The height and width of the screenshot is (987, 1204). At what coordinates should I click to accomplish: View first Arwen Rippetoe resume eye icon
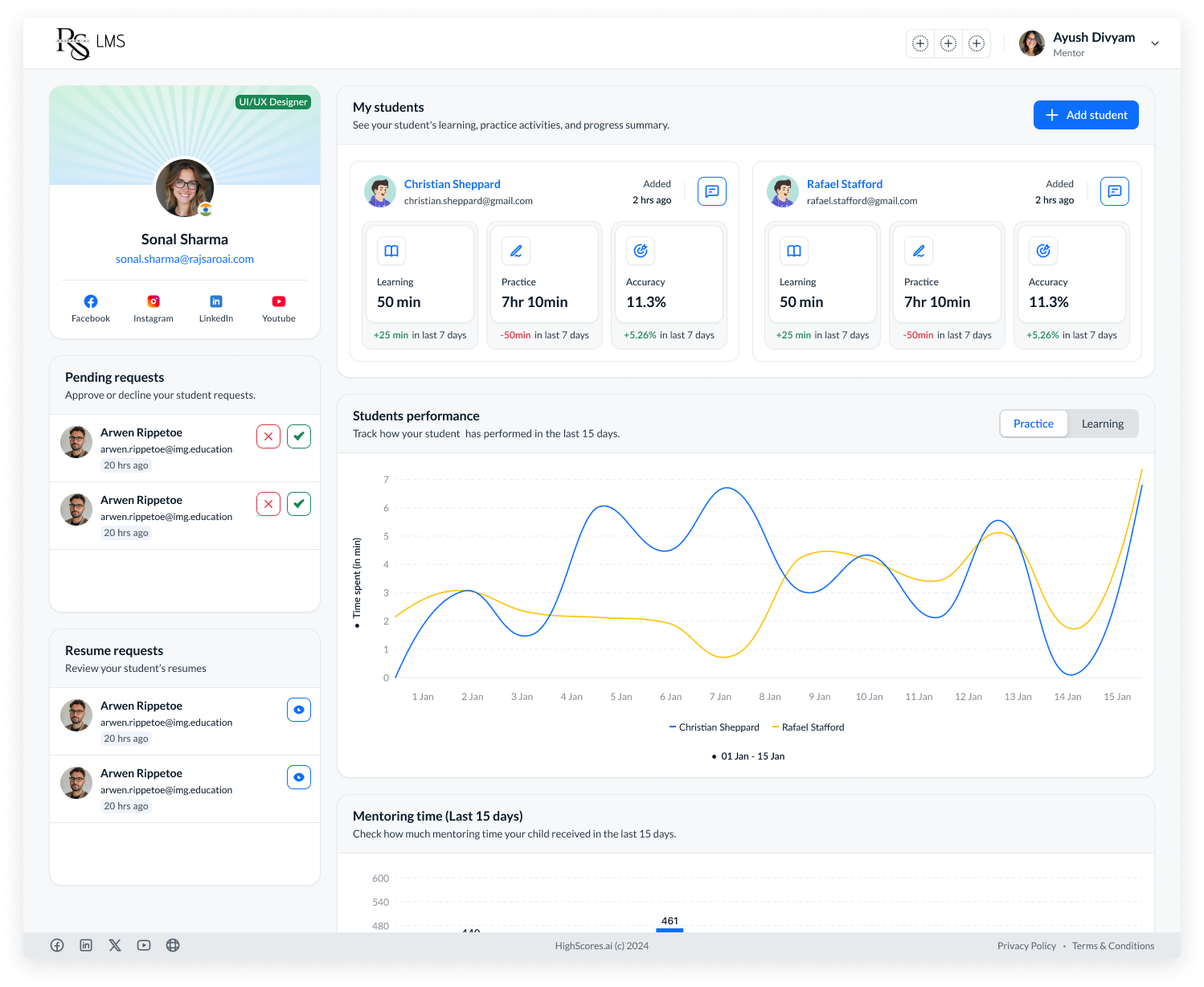(x=299, y=710)
